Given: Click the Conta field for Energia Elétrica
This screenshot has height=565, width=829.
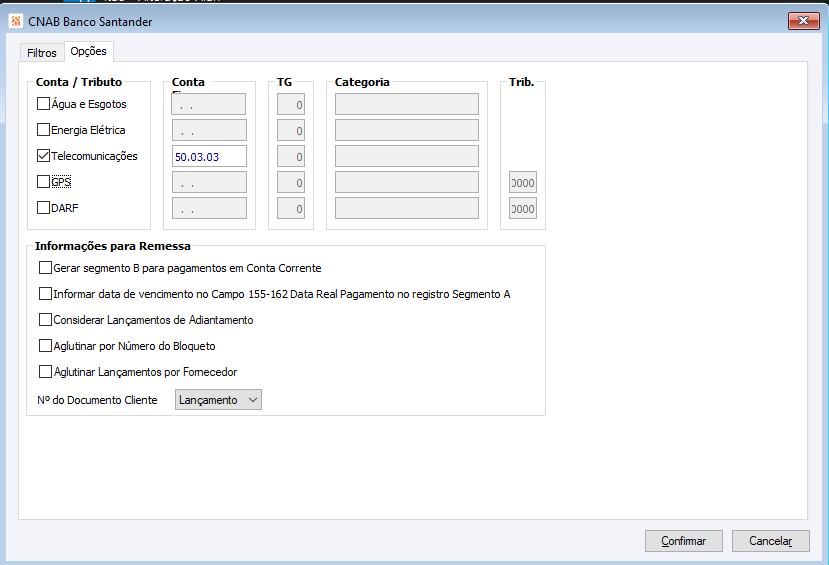Looking at the screenshot, I should click(x=209, y=130).
